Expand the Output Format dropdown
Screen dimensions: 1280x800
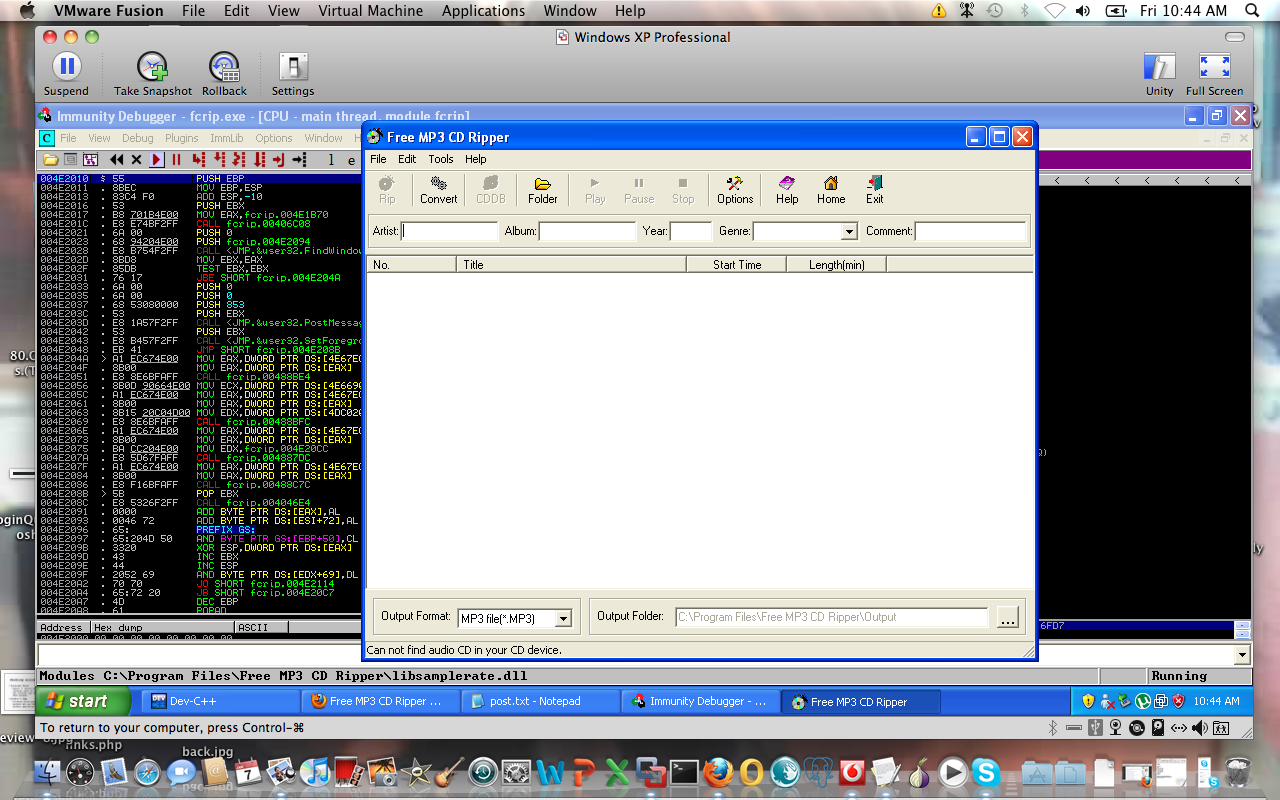[563, 619]
